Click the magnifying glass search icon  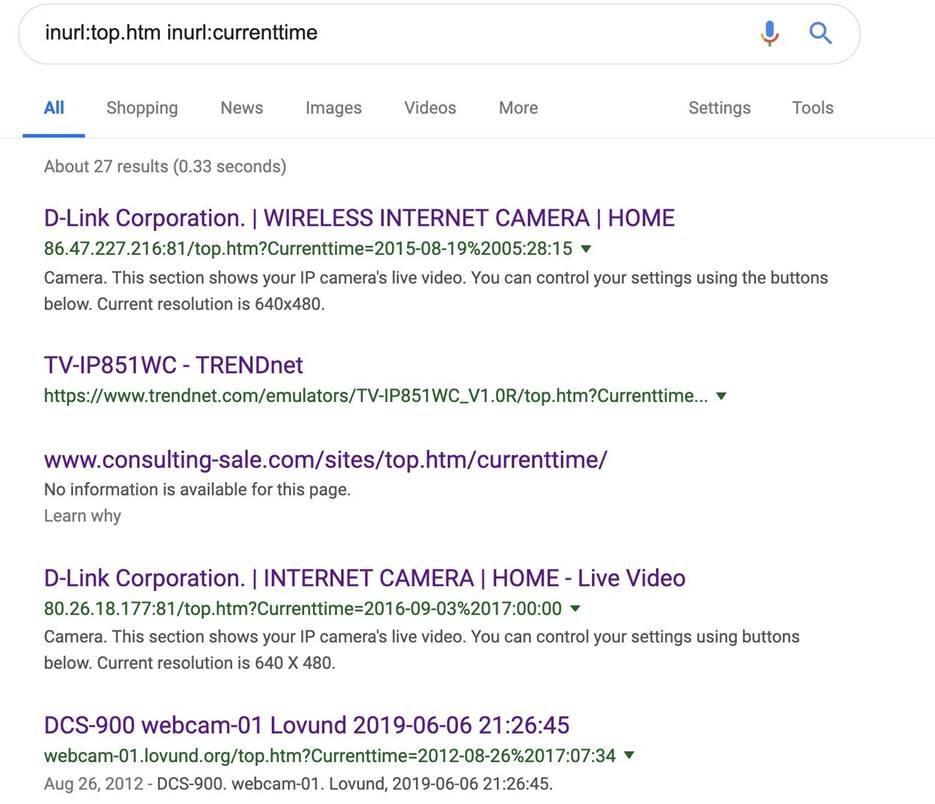click(x=821, y=33)
